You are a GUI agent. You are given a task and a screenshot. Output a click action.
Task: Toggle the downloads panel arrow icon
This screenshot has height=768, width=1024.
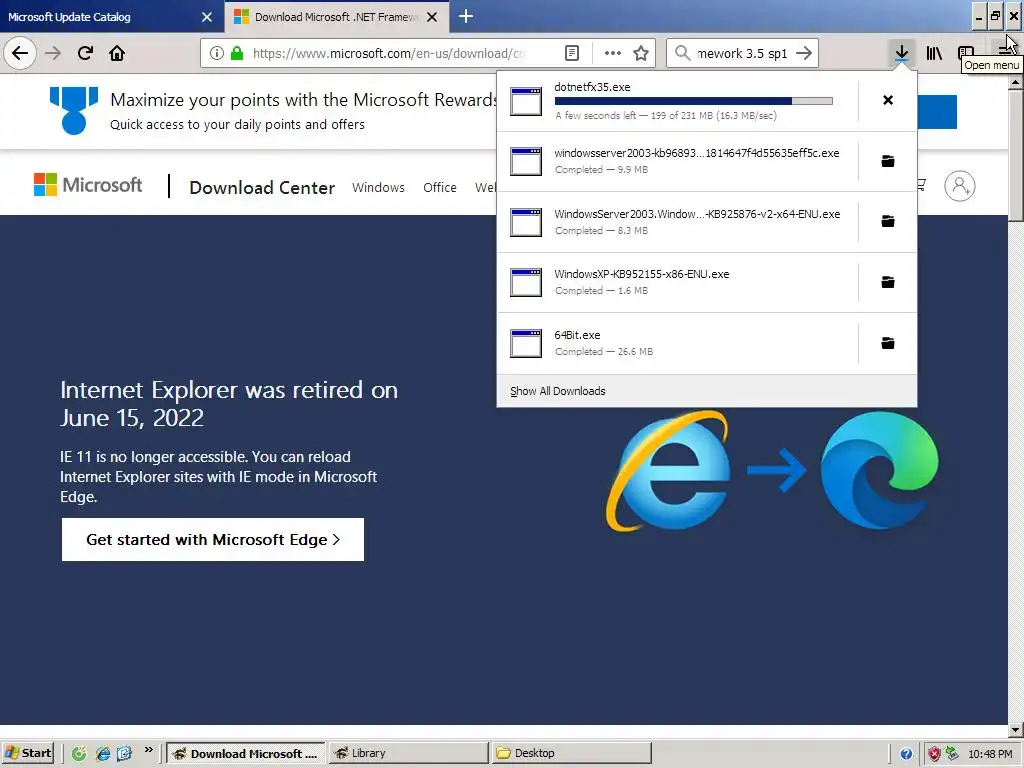point(902,53)
